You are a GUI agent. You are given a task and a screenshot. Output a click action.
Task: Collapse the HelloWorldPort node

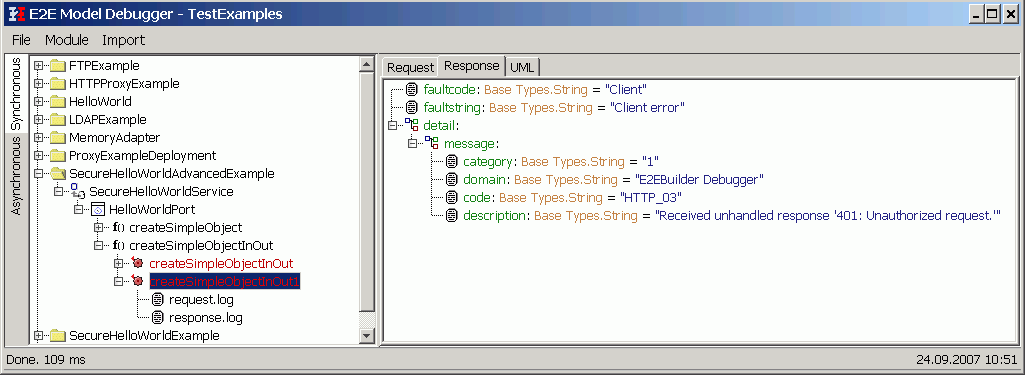tap(78, 210)
